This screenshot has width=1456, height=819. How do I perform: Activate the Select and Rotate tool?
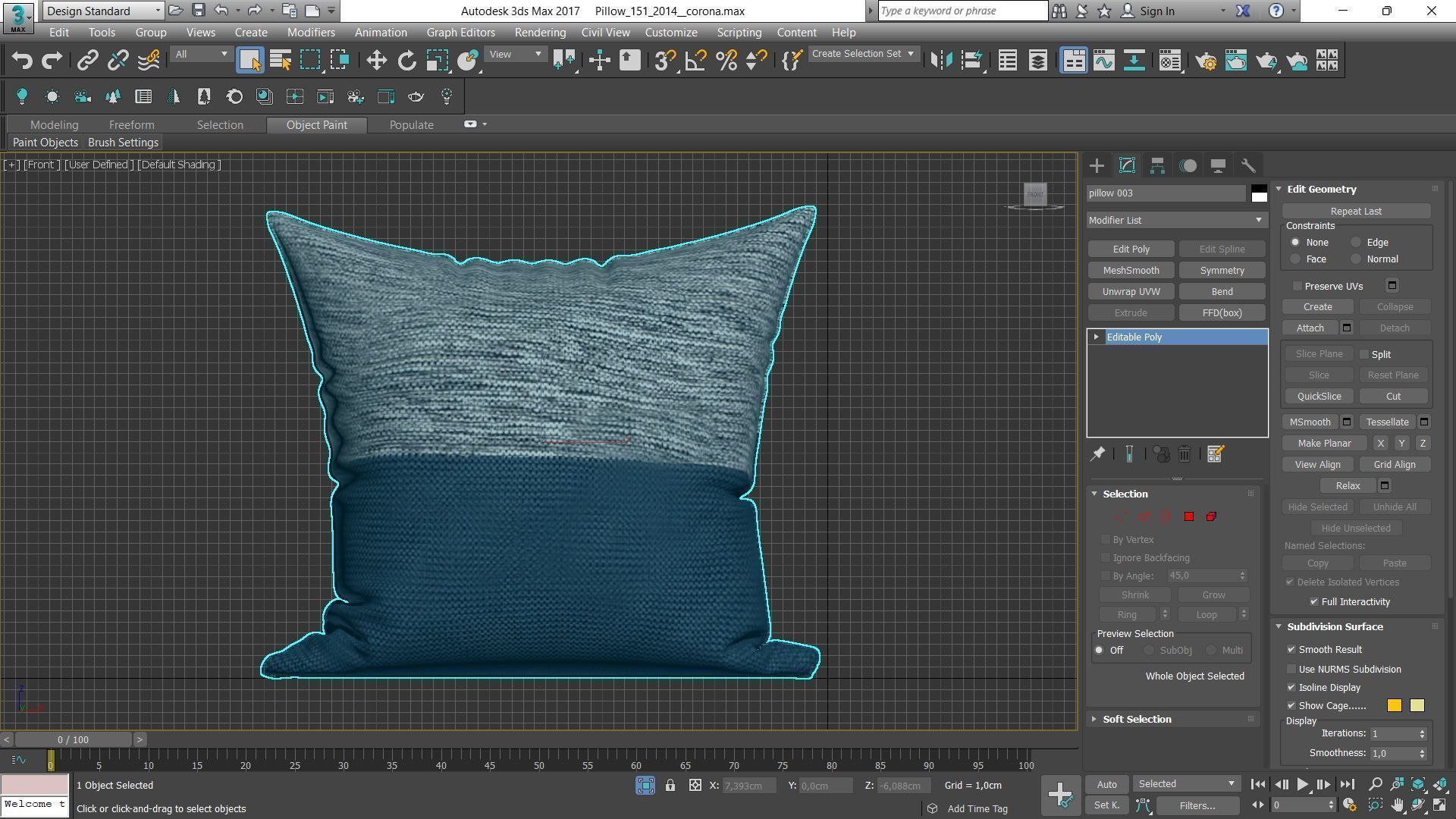click(407, 61)
